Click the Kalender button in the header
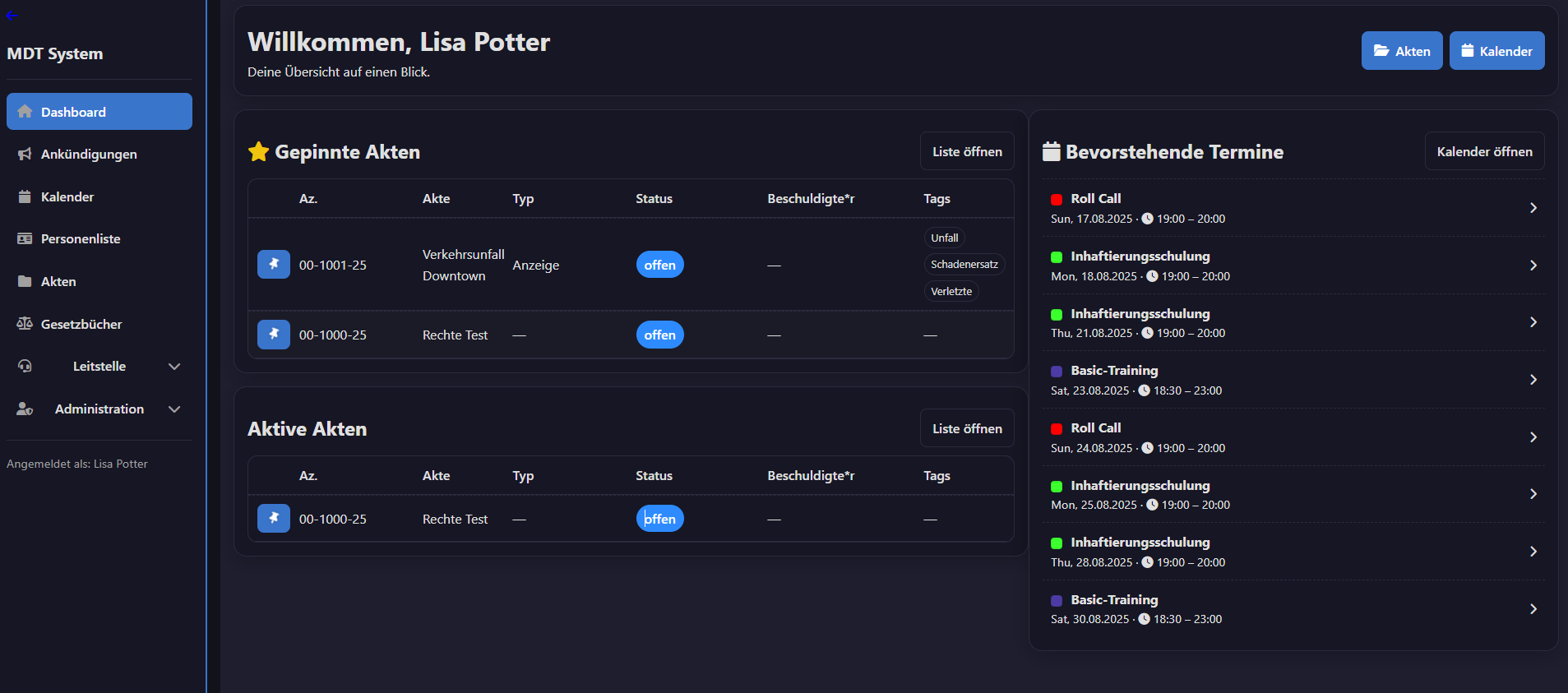Image resolution: width=1568 pixels, height=693 pixels. coord(1496,51)
